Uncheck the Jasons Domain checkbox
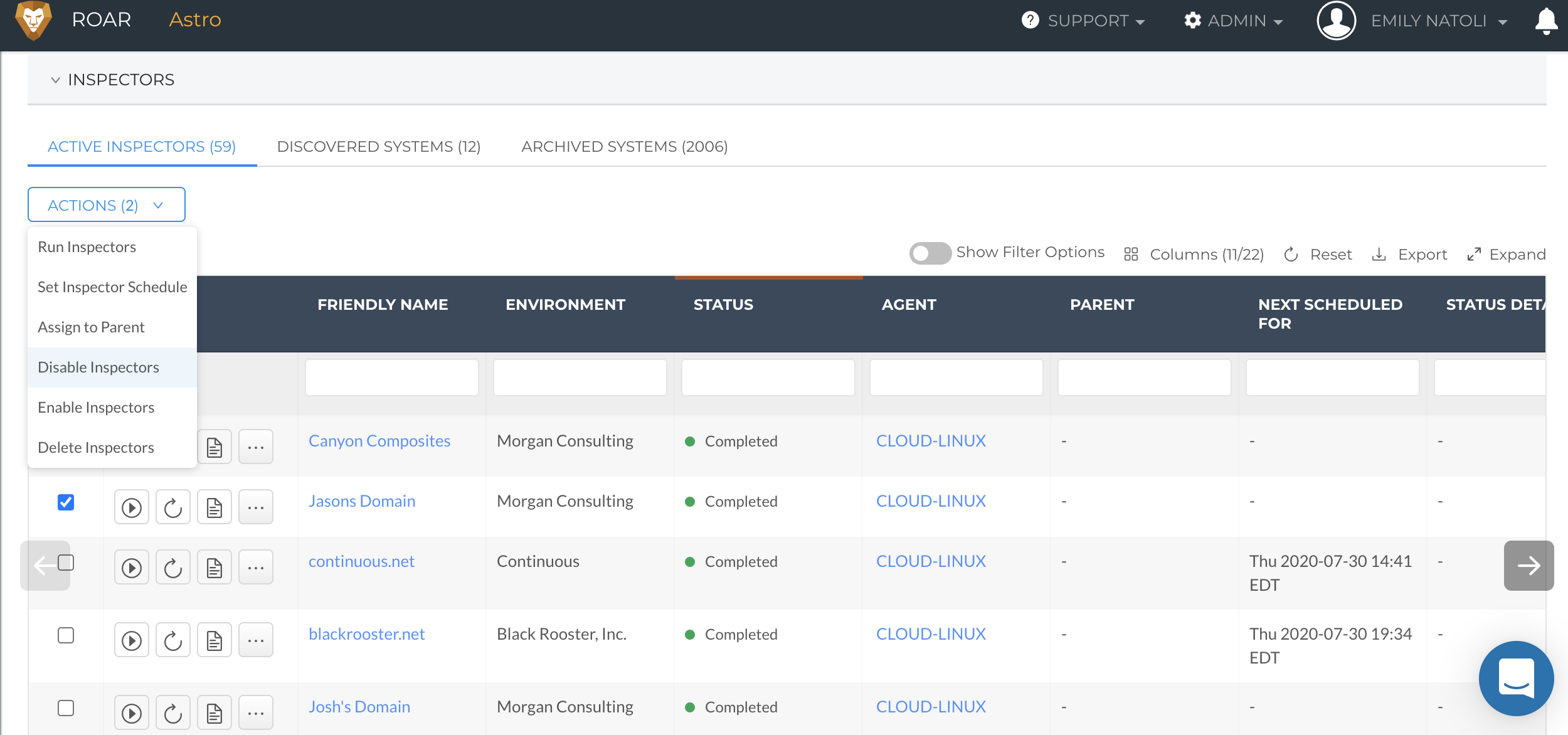This screenshot has height=735, width=1568. (66, 502)
